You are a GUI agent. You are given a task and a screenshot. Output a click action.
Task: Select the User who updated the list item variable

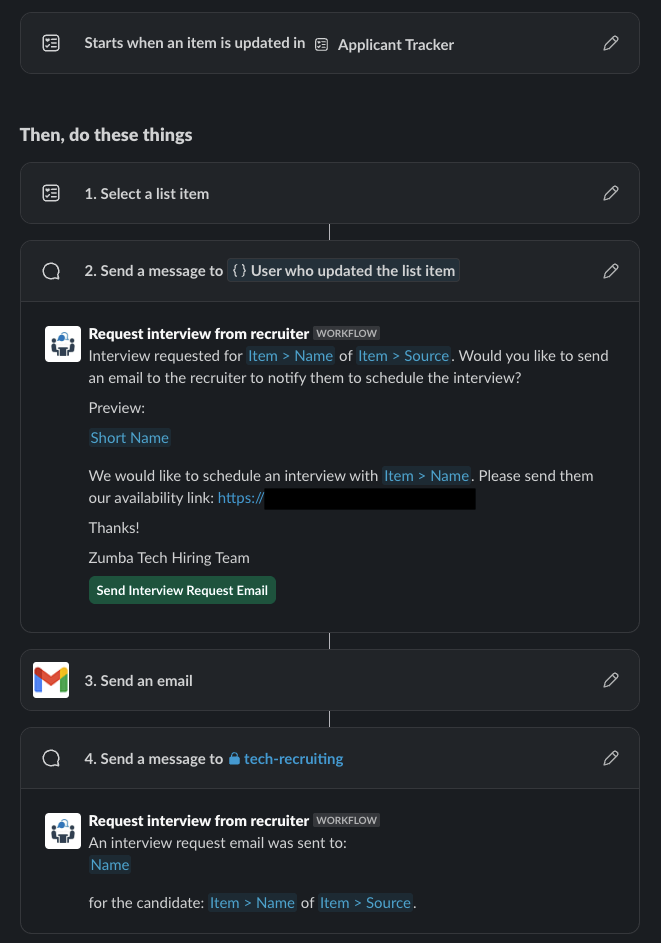343,271
